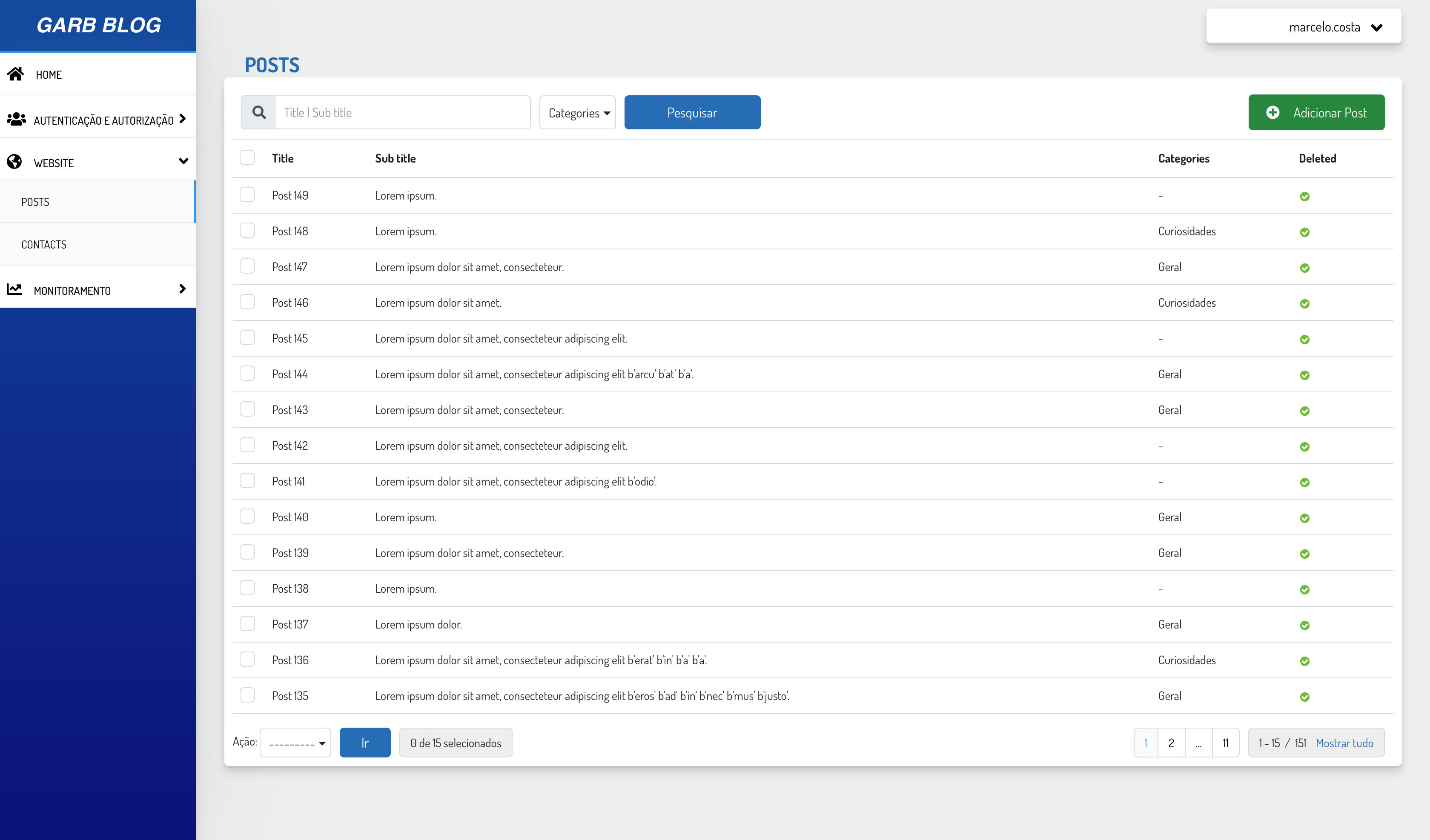The width and height of the screenshot is (1430, 840).
Task: Select the checkbox for Post 135
Action: click(x=247, y=695)
